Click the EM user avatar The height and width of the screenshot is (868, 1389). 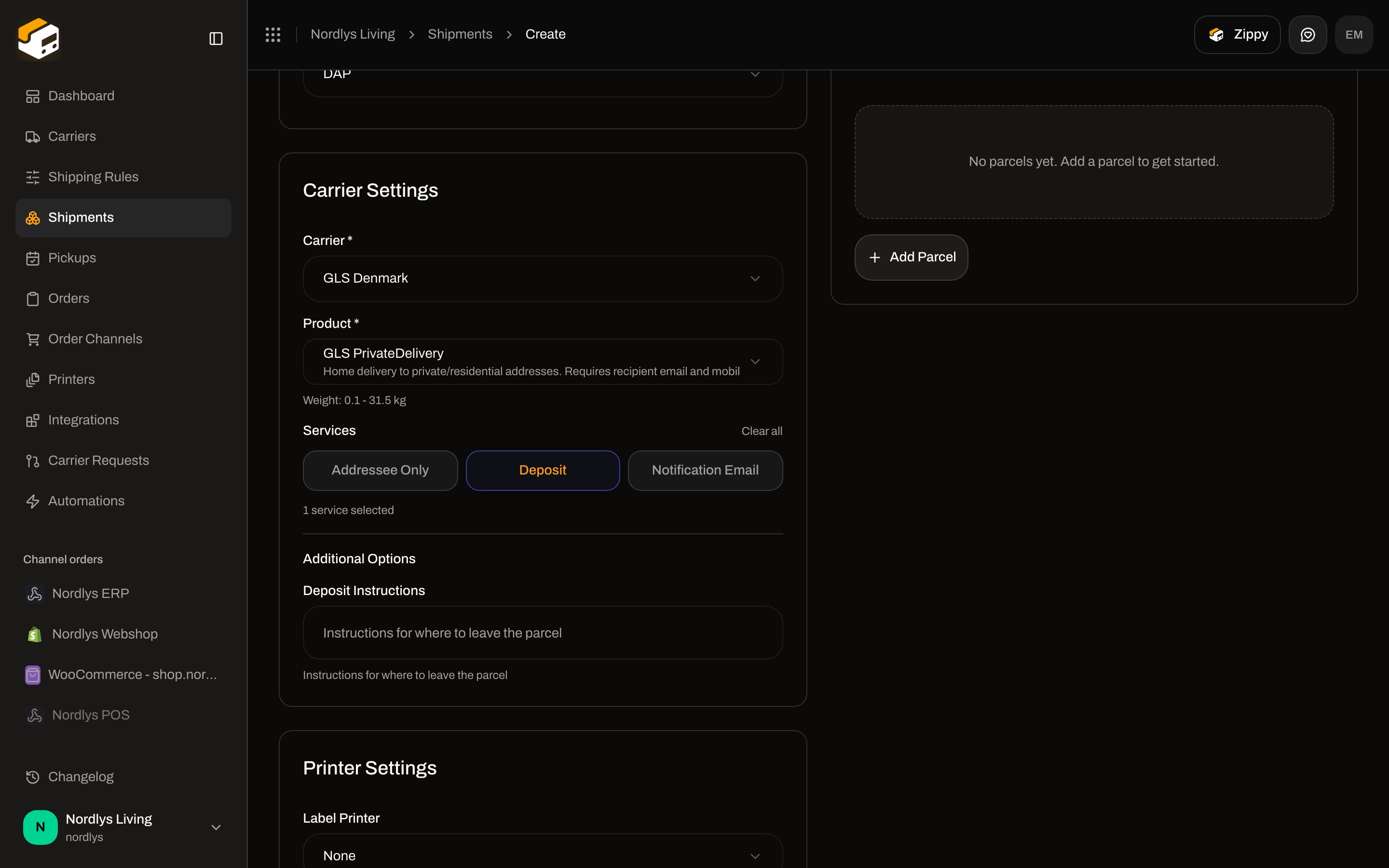(x=1354, y=34)
